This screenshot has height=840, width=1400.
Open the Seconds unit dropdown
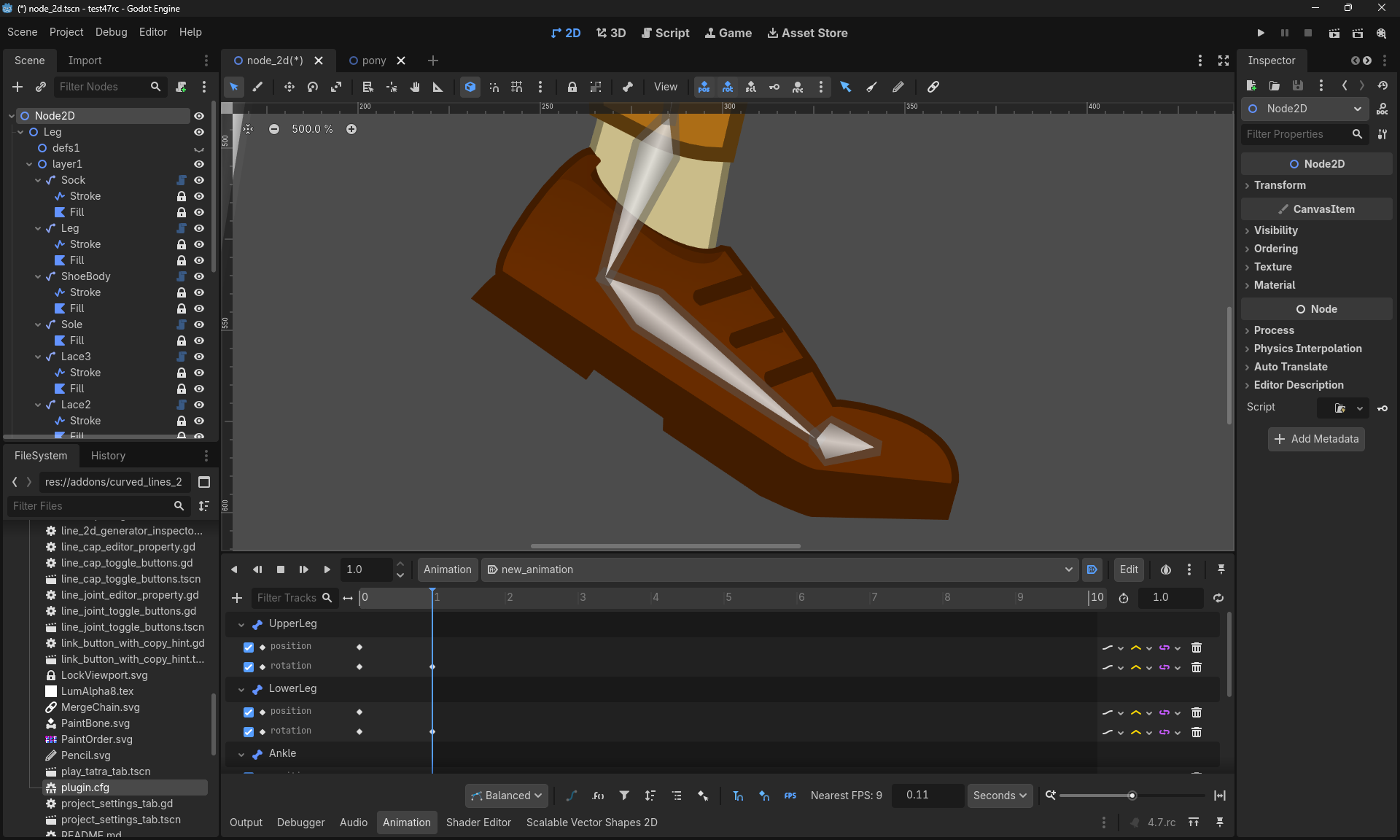click(x=999, y=796)
